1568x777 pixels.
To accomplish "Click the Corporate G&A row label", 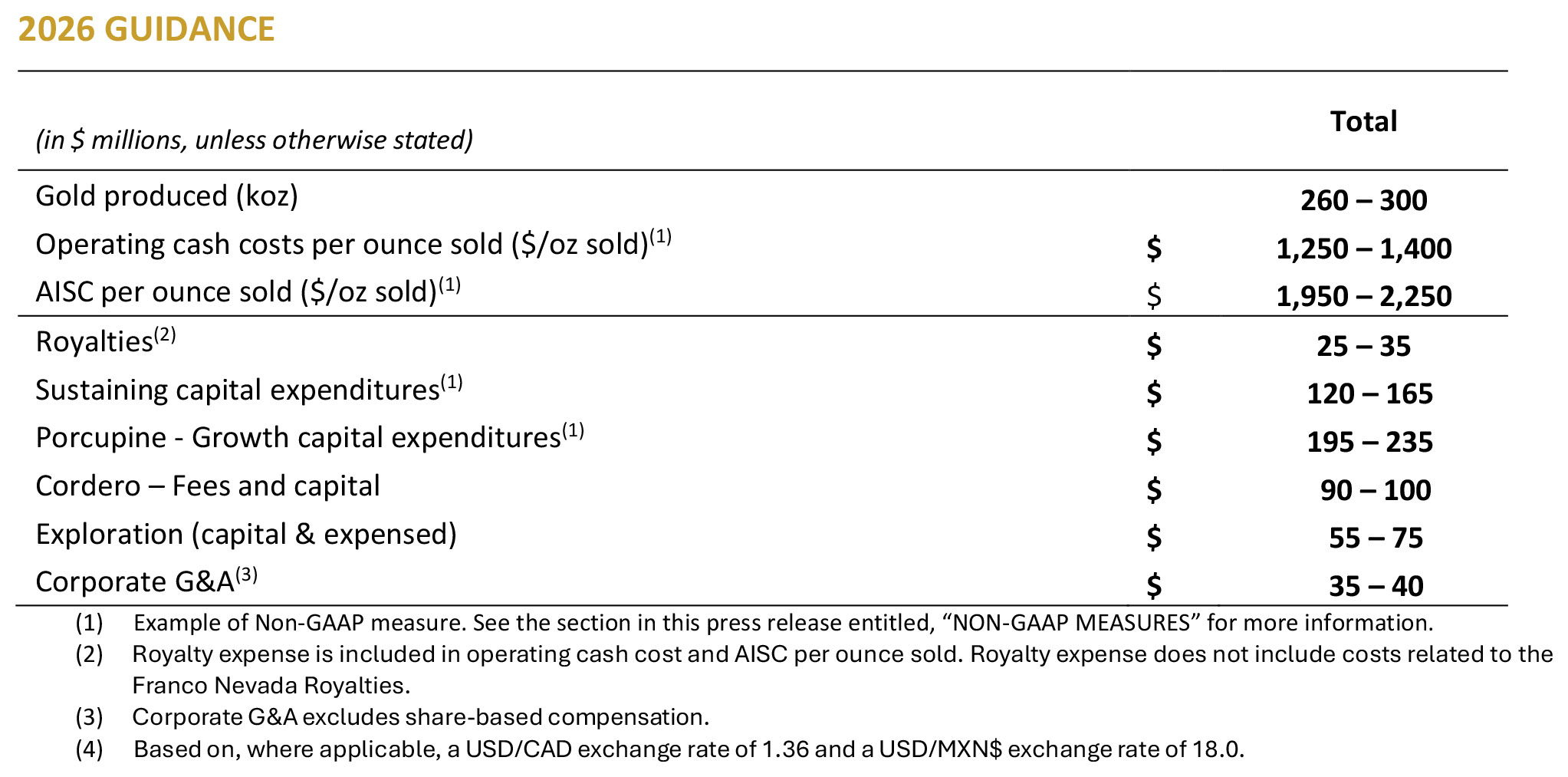I will tap(134, 582).
